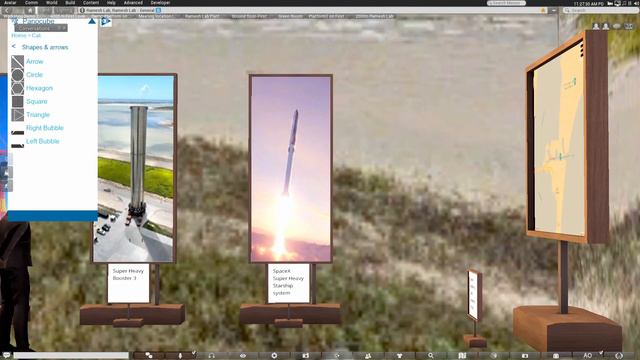The height and width of the screenshot is (360, 640).
Task: Click the Circle shape icon
Action: pos(17,75)
